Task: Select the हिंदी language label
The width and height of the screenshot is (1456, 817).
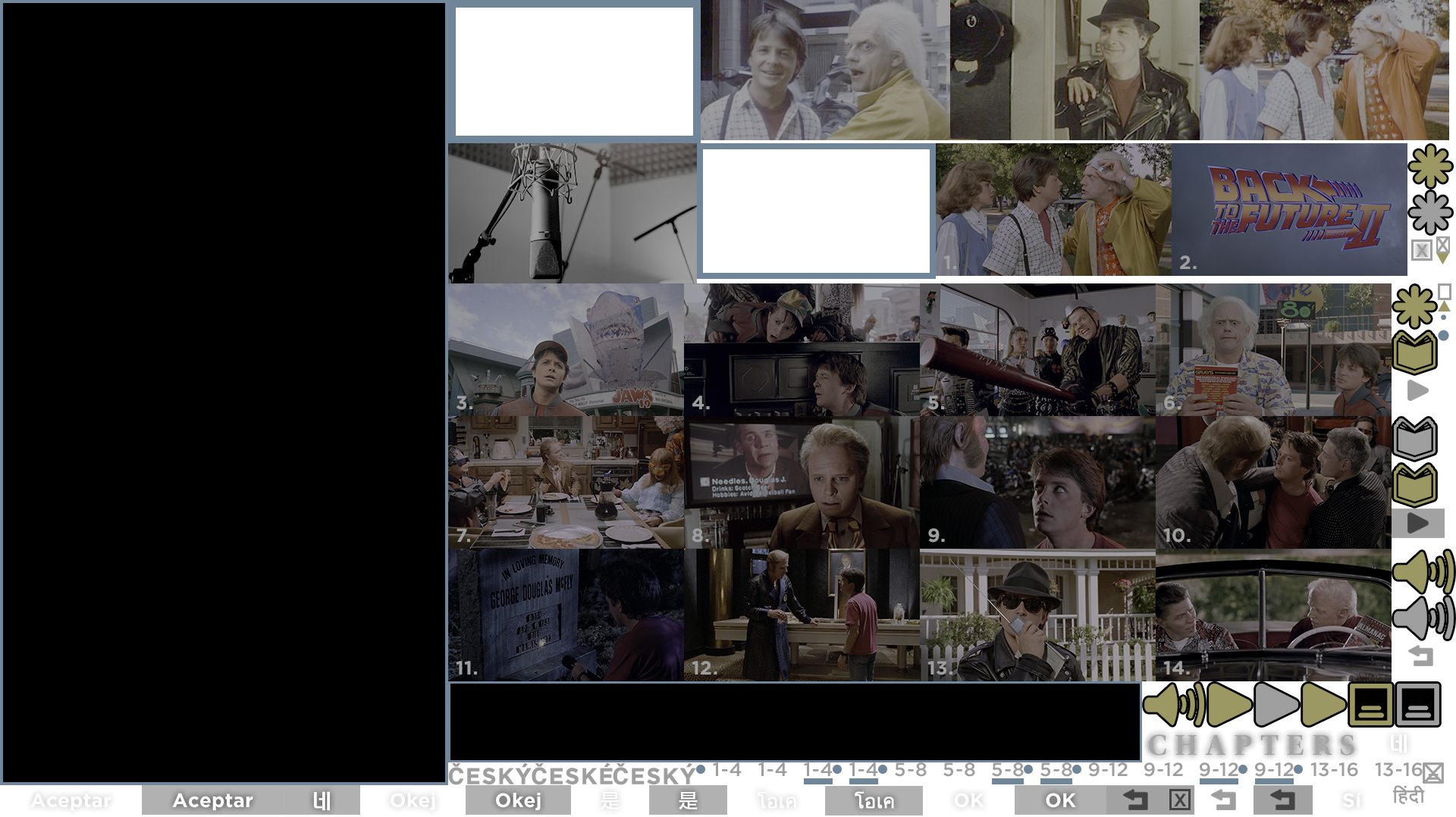Action: pos(1408,796)
